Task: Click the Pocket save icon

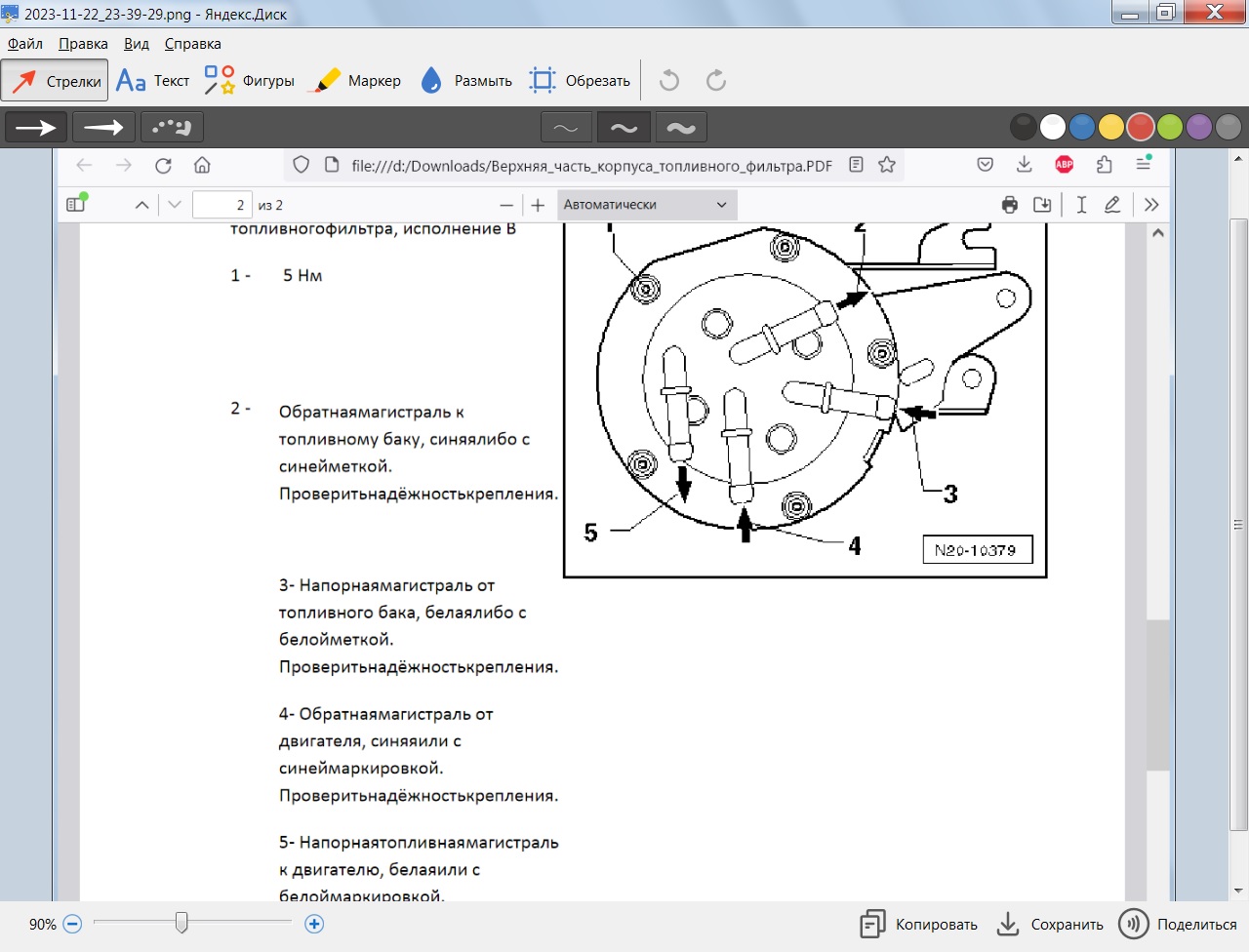Action: 986,165
